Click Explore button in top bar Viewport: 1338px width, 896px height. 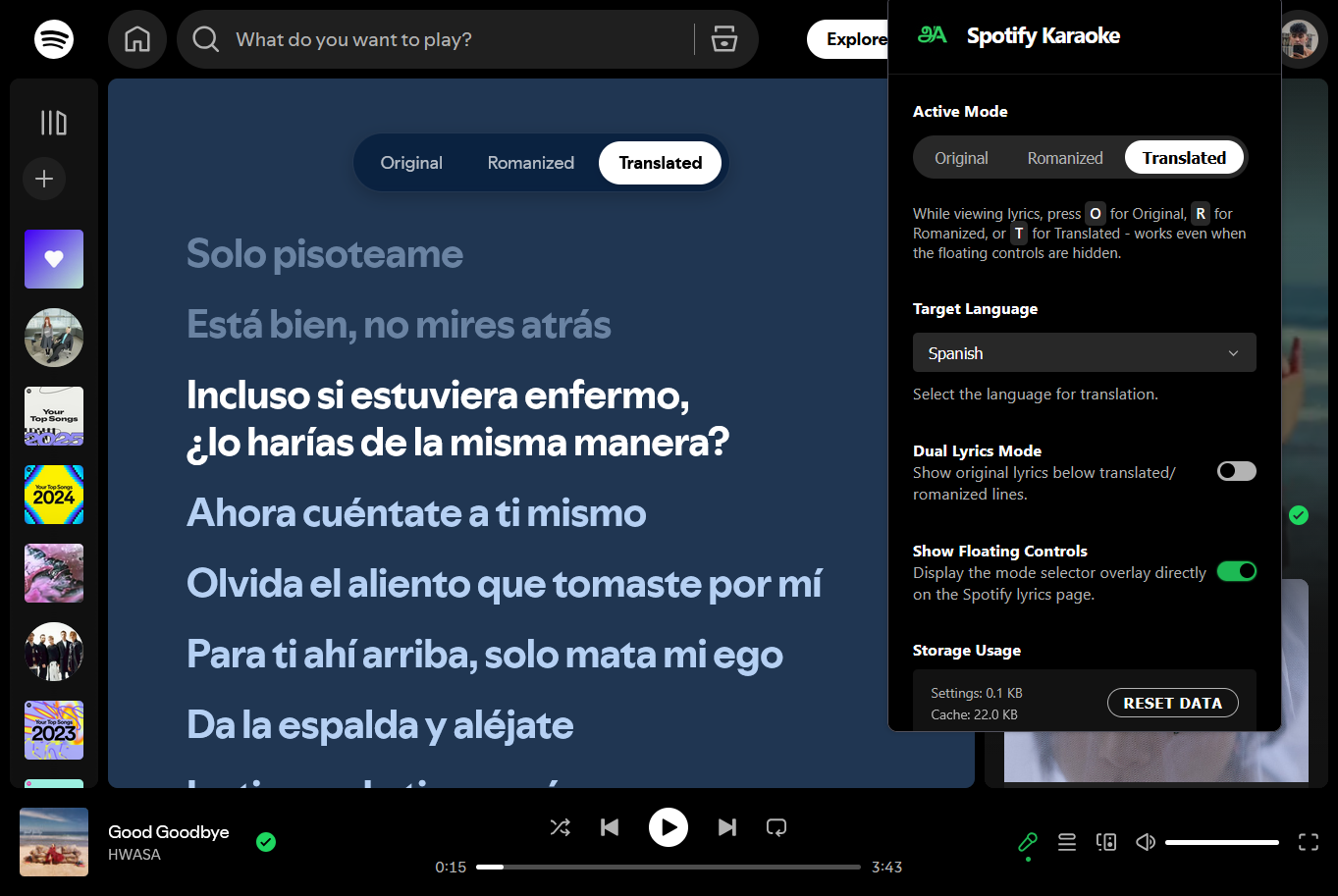click(x=848, y=39)
